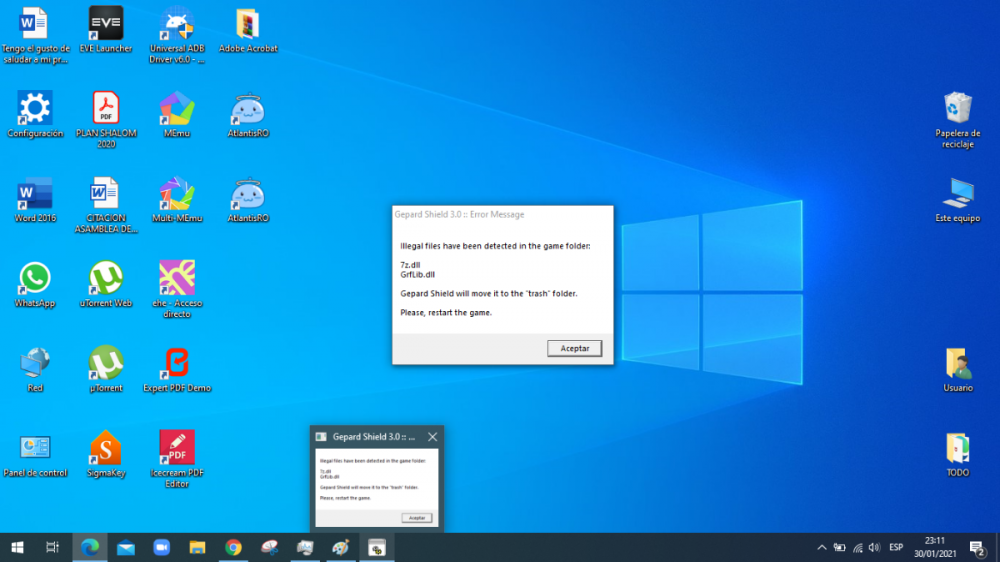This screenshot has height=562, width=1000.
Task: Open the Windows Start menu
Action: click(x=17, y=547)
